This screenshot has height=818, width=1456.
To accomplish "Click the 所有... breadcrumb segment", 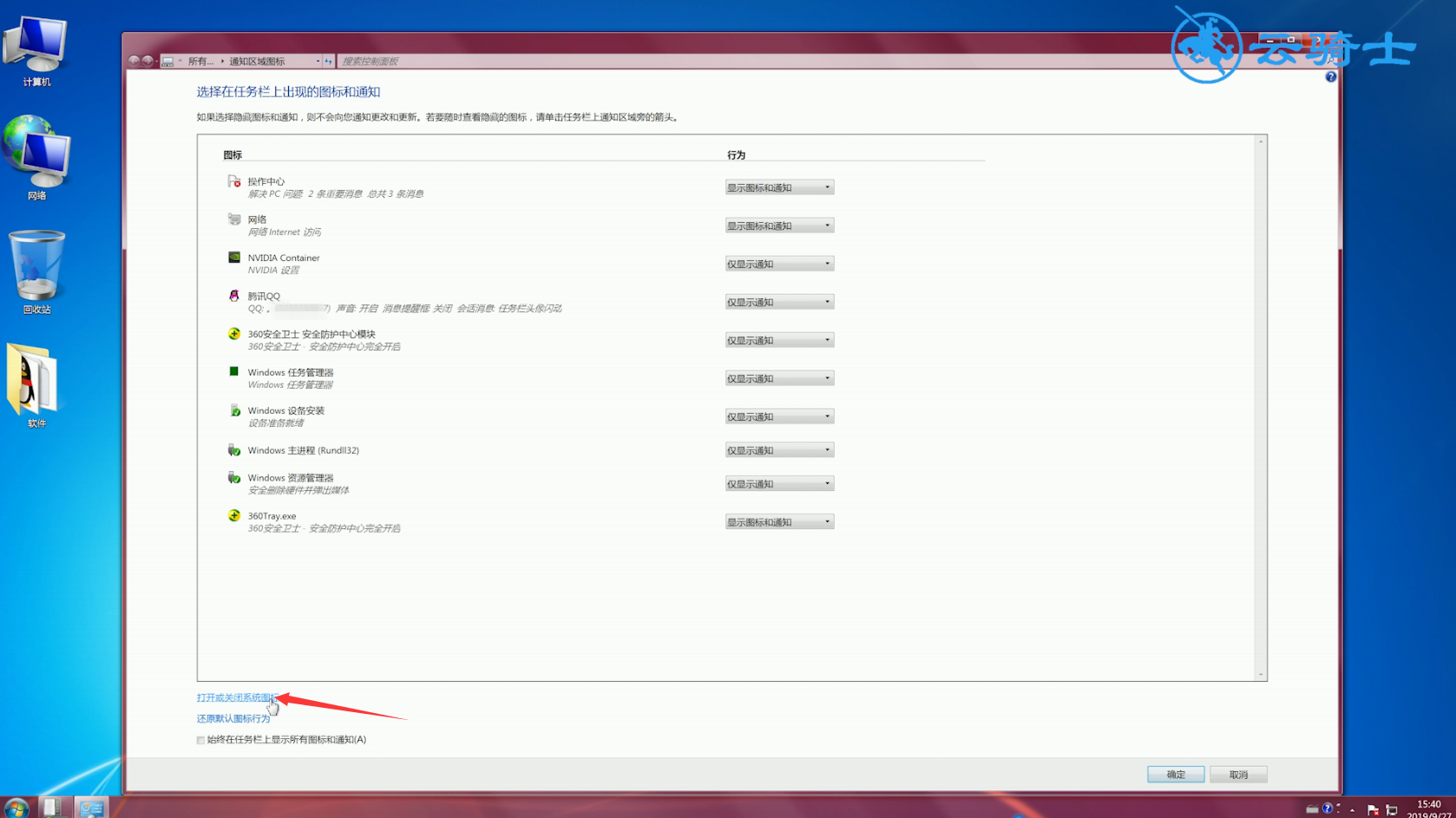I will (200, 62).
